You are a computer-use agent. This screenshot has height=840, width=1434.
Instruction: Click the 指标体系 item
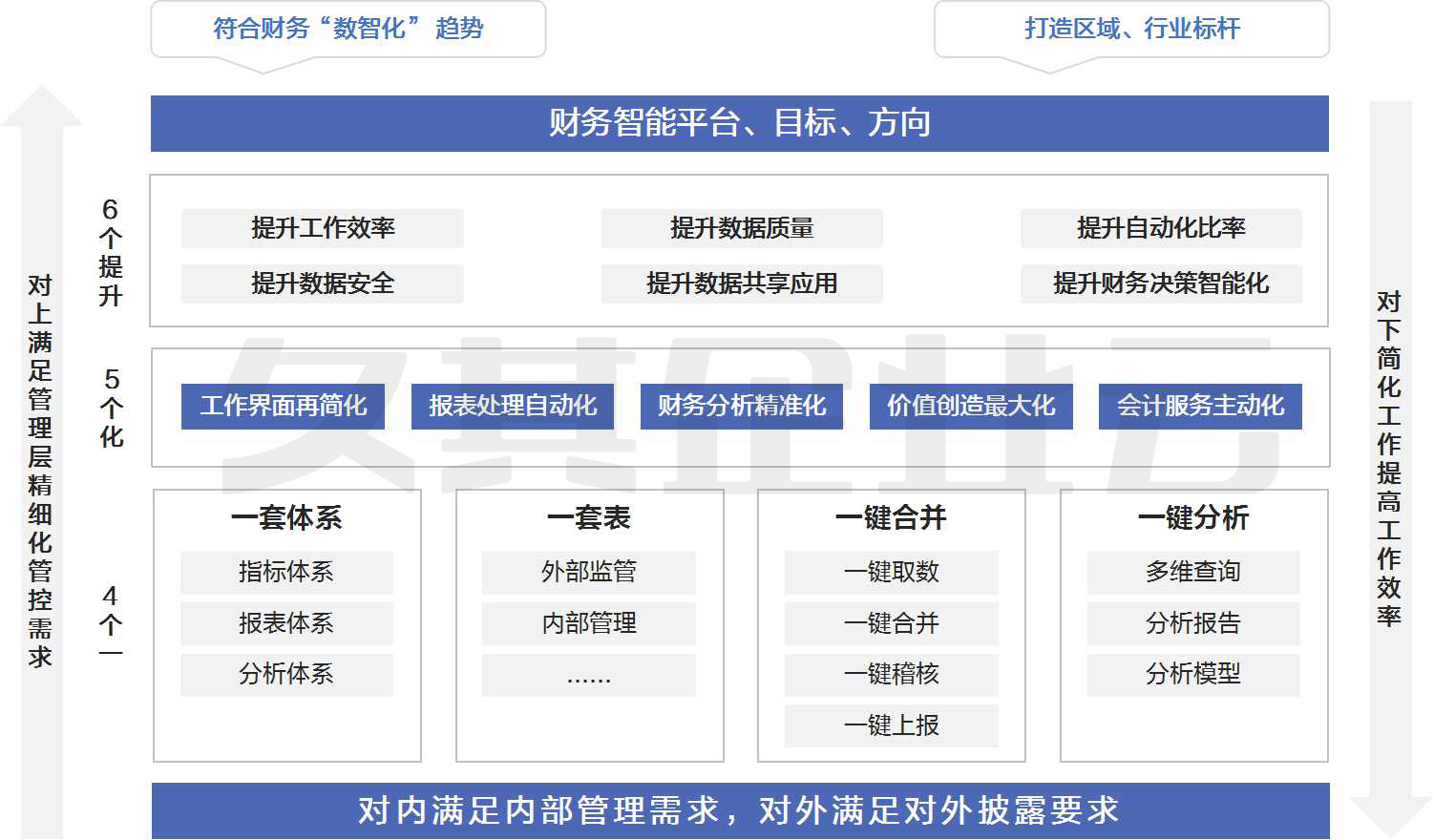(x=286, y=572)
